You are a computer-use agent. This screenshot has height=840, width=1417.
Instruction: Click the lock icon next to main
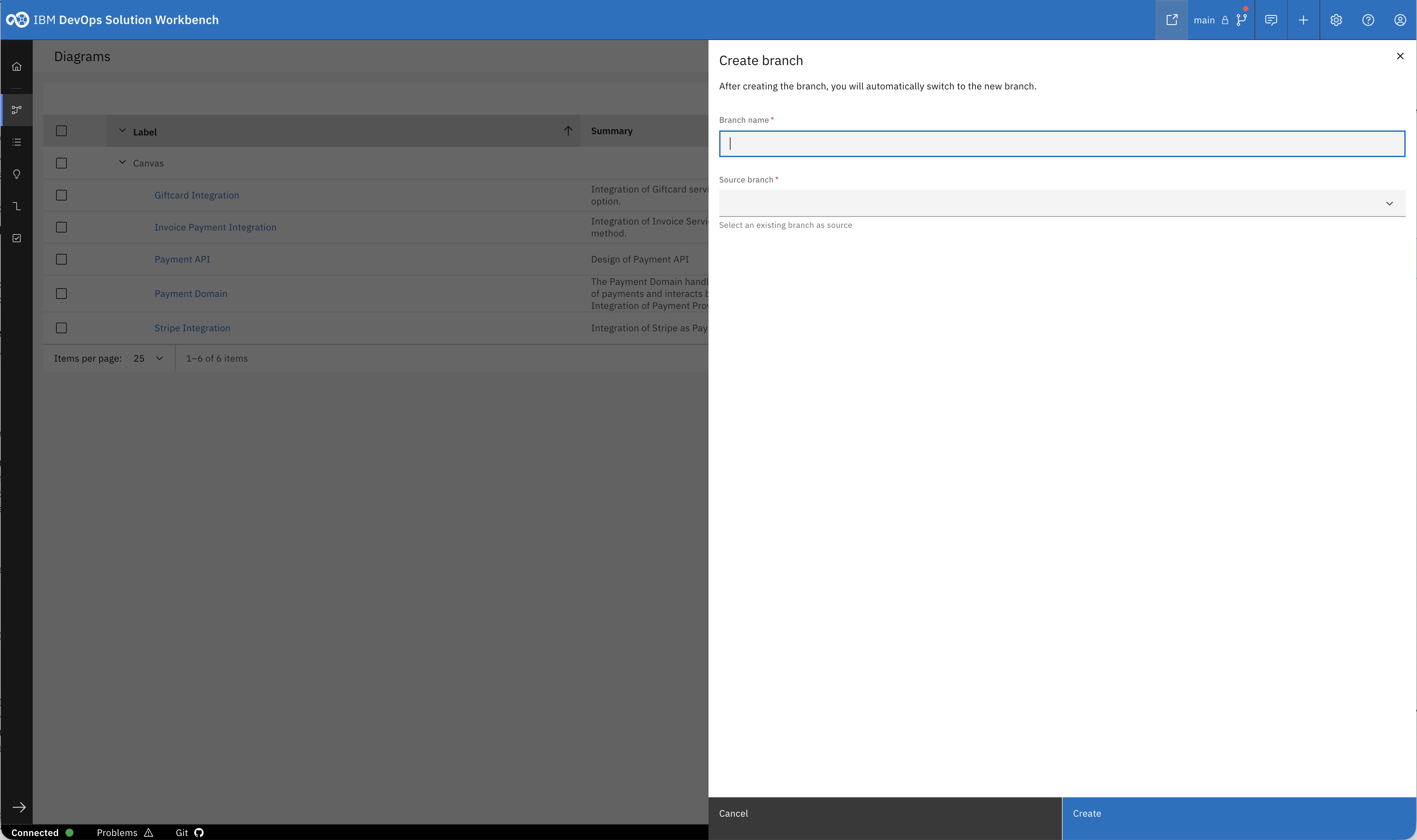tap(1224, 20)
